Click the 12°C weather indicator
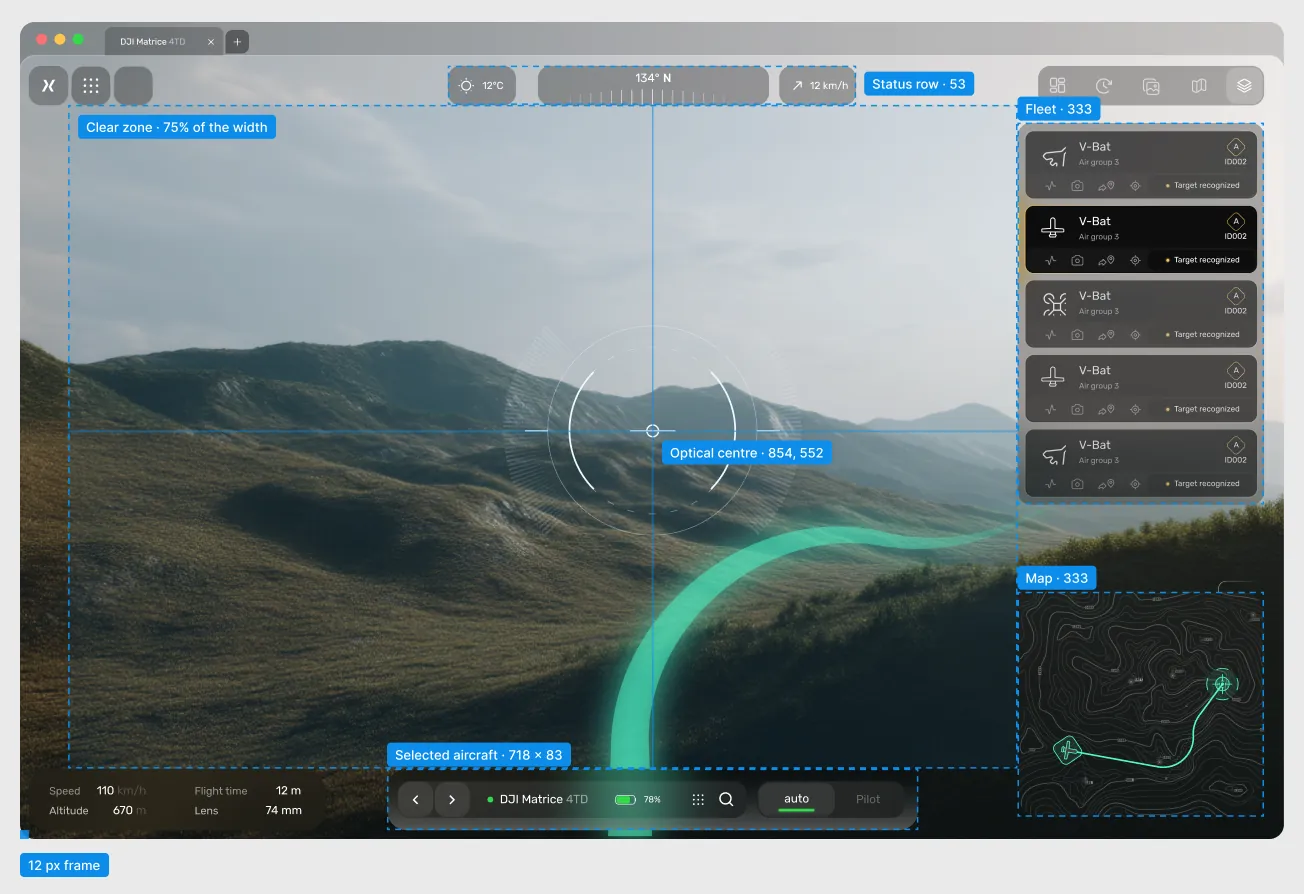 [x=482, y=86]
